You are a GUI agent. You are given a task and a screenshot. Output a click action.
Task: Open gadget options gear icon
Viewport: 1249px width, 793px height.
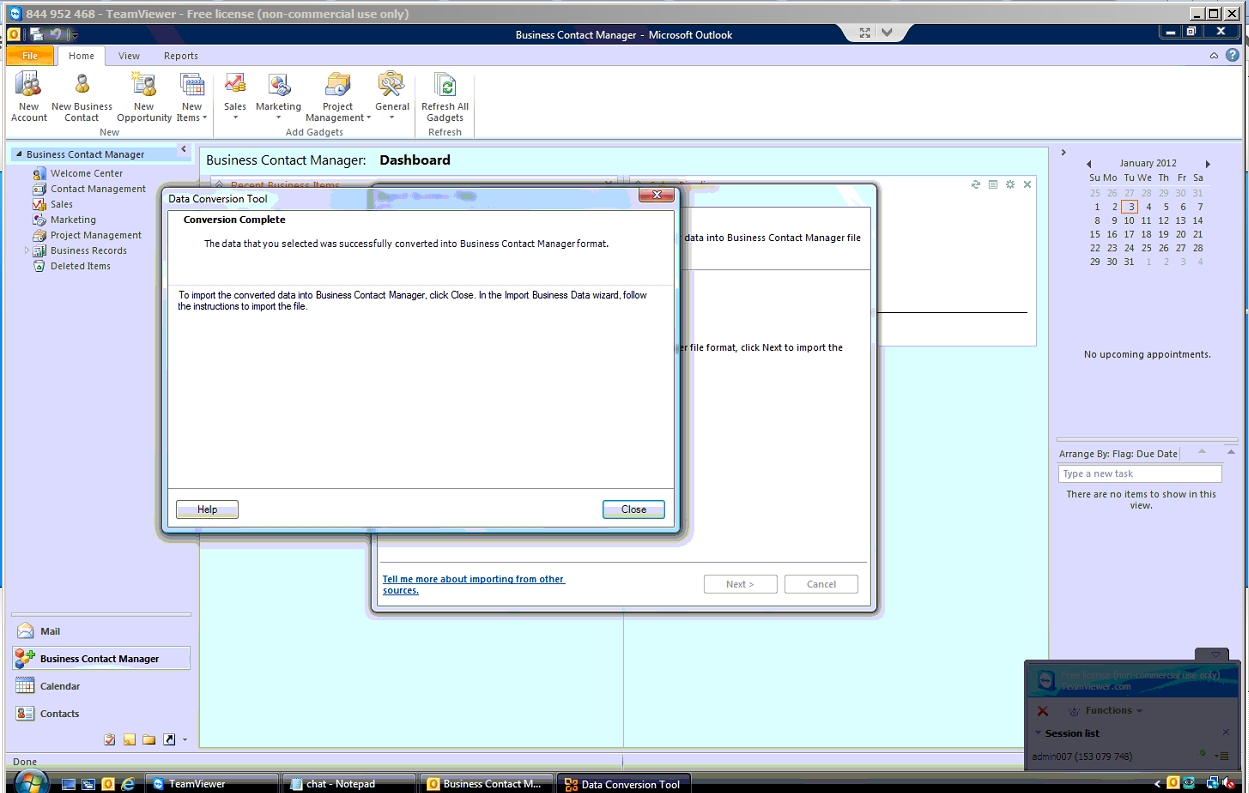(x=1010, y=185)
